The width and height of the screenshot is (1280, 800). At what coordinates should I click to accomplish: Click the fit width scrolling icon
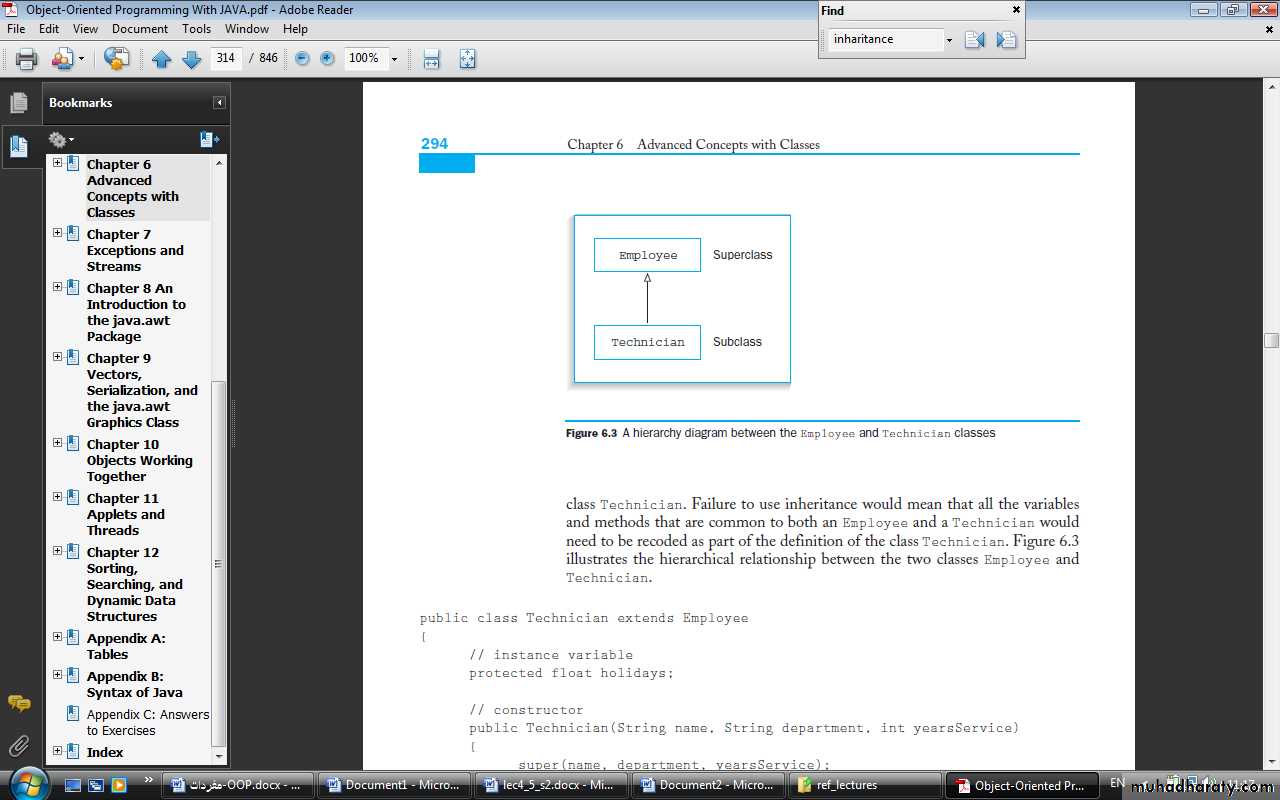pyautogui.click(x=432, y=59)
